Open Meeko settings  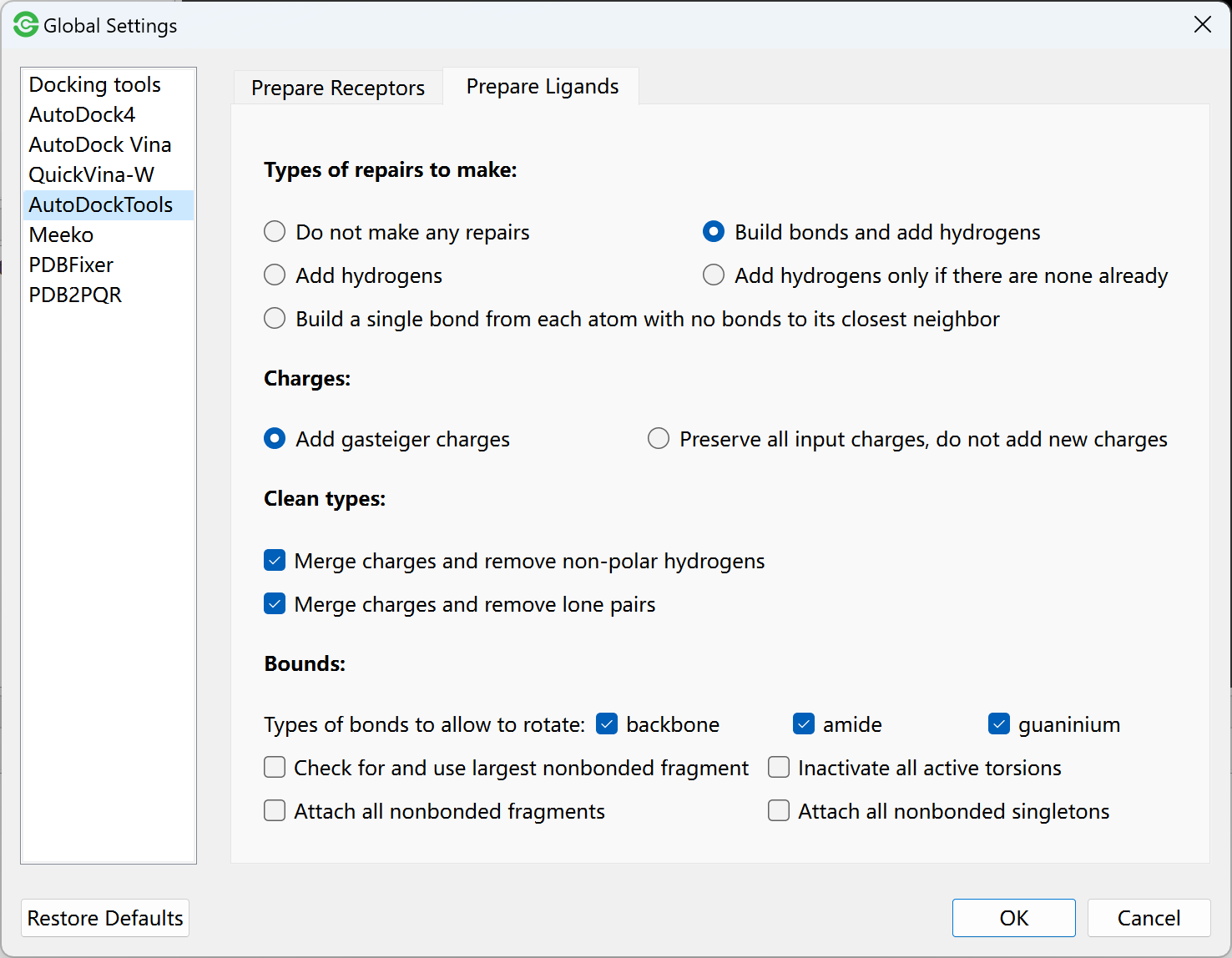tap(109, 234)
